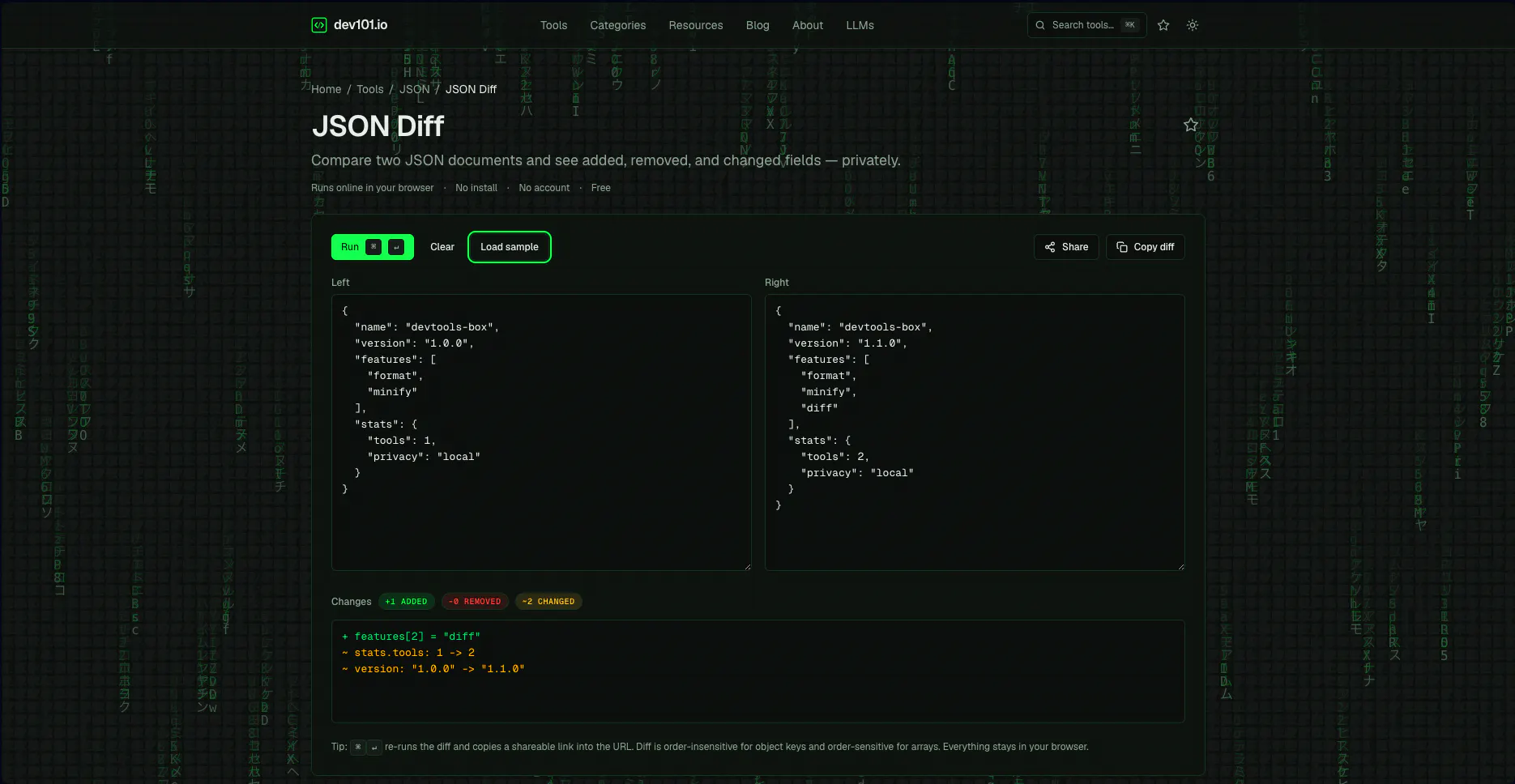1515x784 pixels.
Task: Click the Copy diff clipboard icon
Action: pyautogui.click(x=1122, y=247)
